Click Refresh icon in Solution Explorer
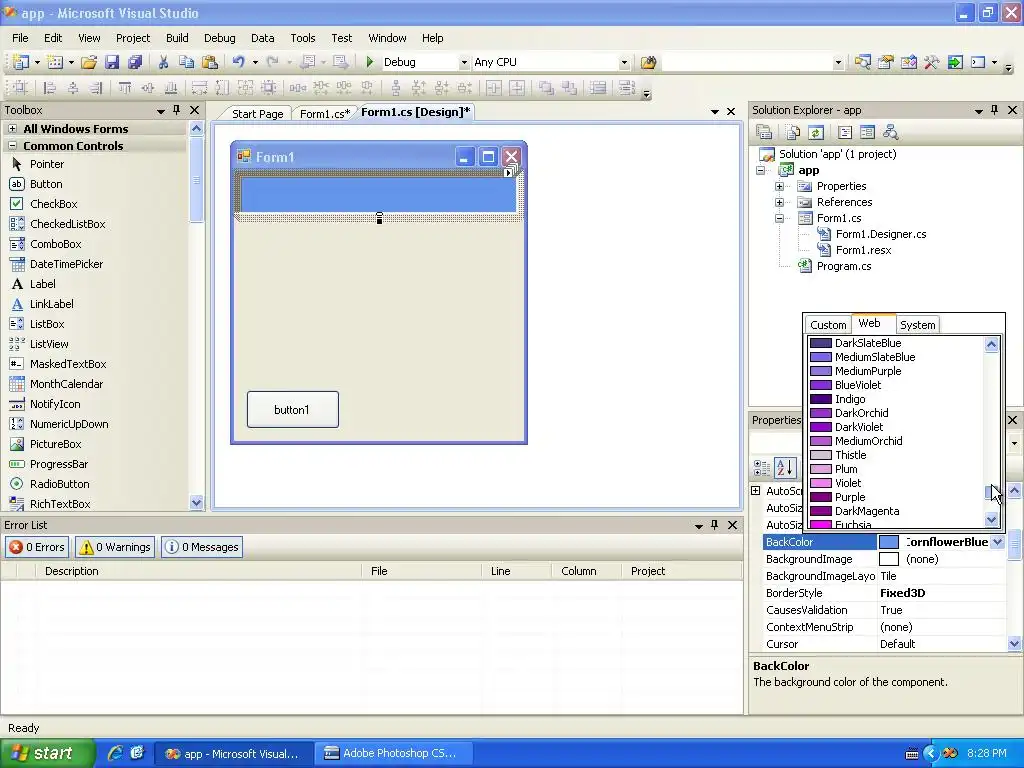This screenshot has width=1024, height=768. point(816,133)
